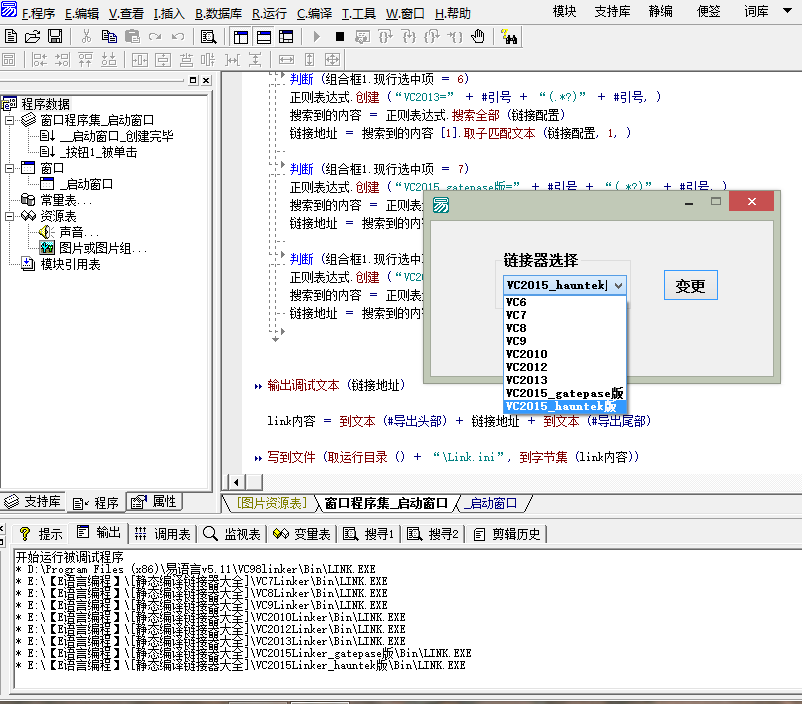Open the E.编辑 menu
802x706 pixels.
pos(82,14)
